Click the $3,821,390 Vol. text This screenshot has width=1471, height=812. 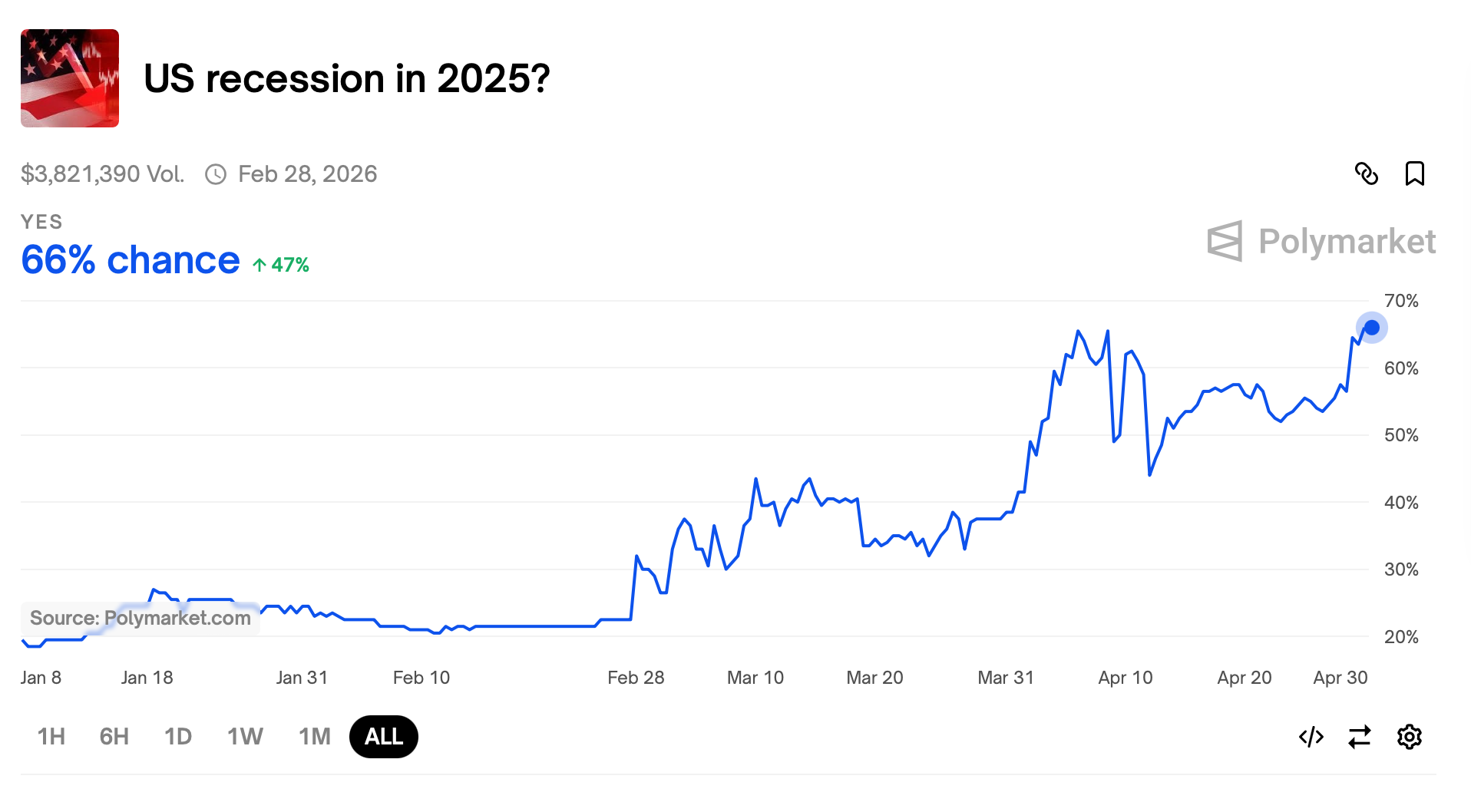pos(103,174)
